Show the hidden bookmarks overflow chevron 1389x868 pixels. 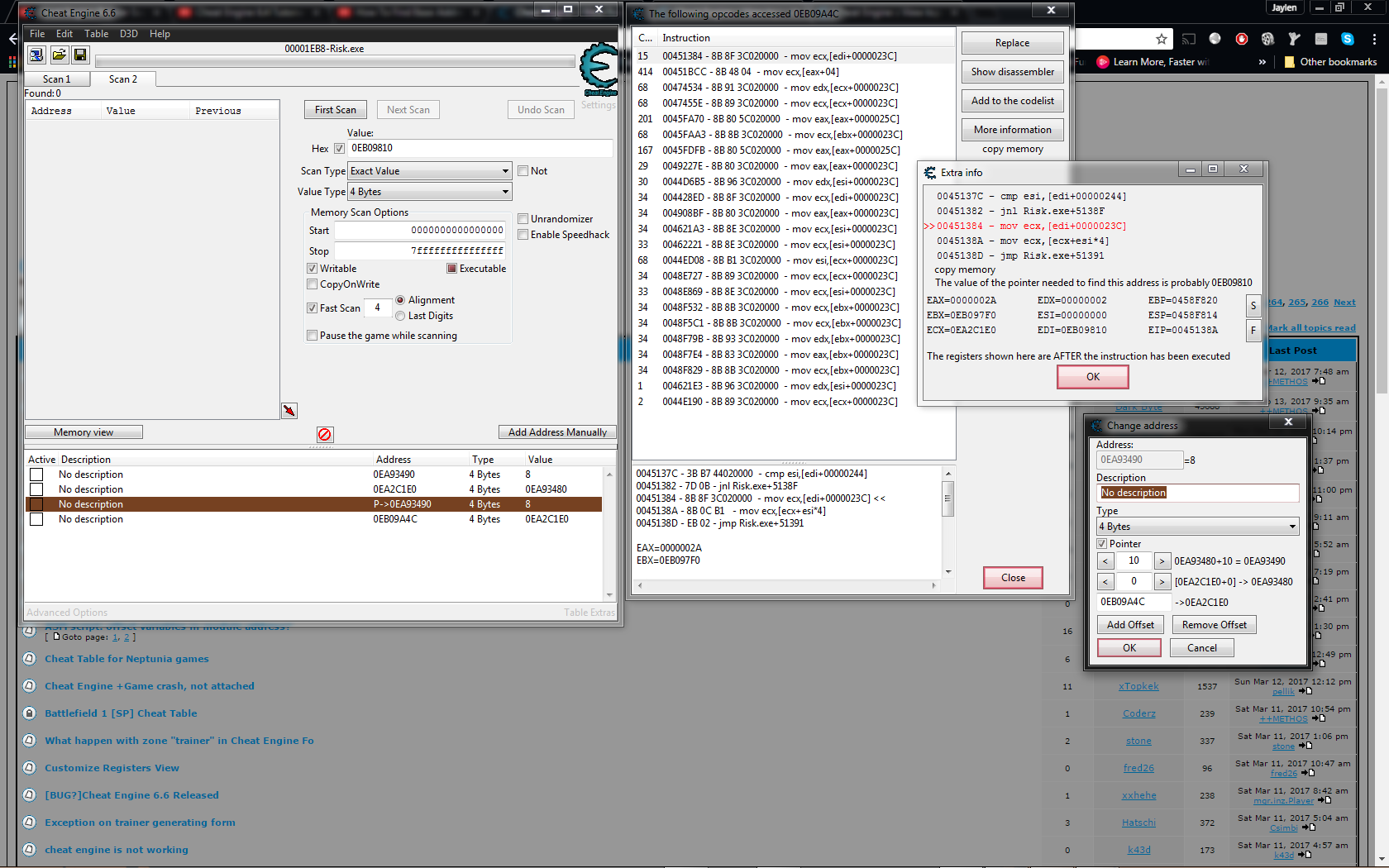pos(1263,62)
